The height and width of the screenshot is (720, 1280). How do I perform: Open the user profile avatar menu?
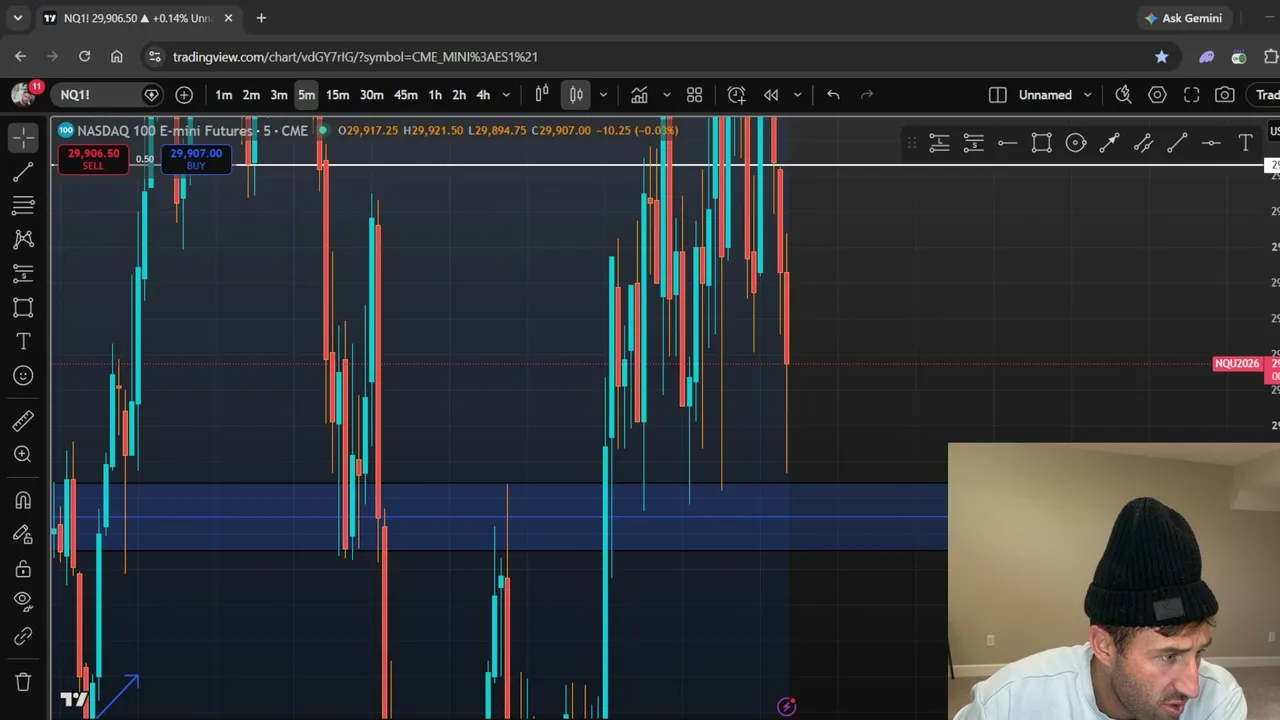(23, 95)
